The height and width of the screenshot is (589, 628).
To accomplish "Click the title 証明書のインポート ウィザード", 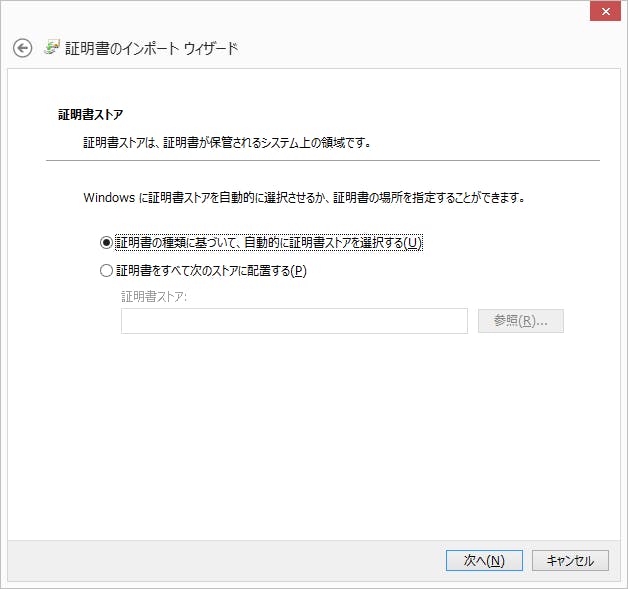I will tap(151, 48).
